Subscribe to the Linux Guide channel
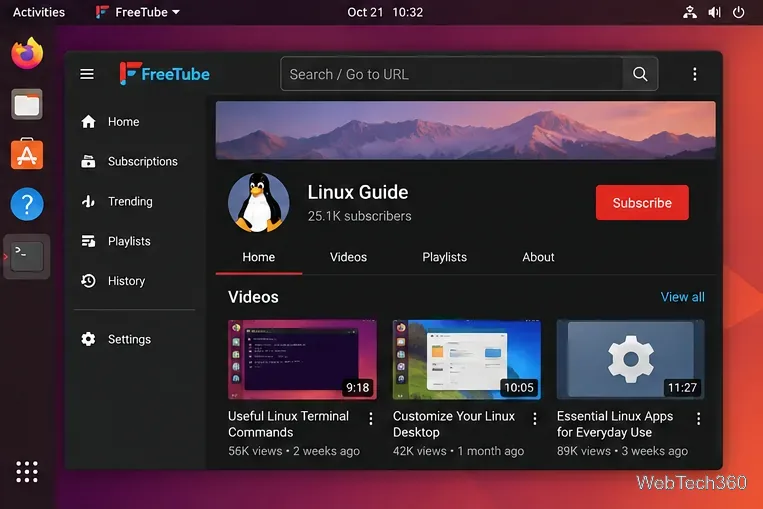The image size is (763, 509). point(642,202)
